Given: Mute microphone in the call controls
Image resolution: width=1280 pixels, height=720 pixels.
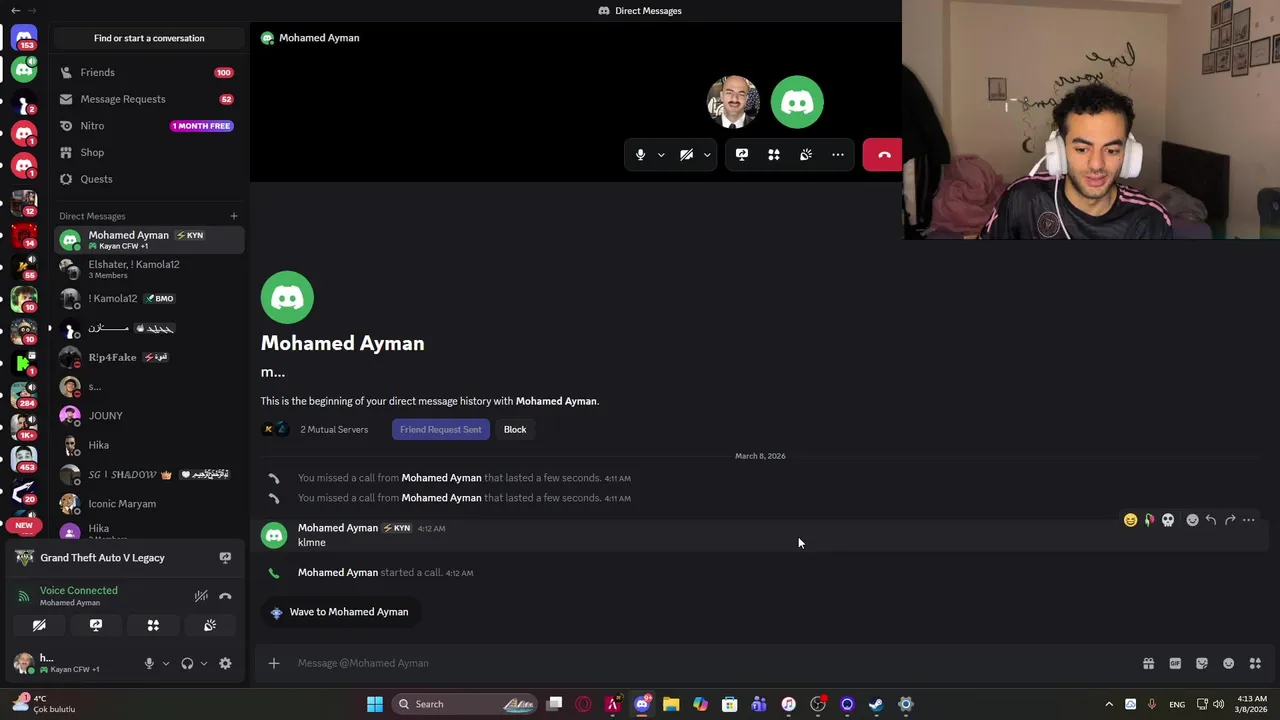Looking at the screenshot, I should click(641, 155).
